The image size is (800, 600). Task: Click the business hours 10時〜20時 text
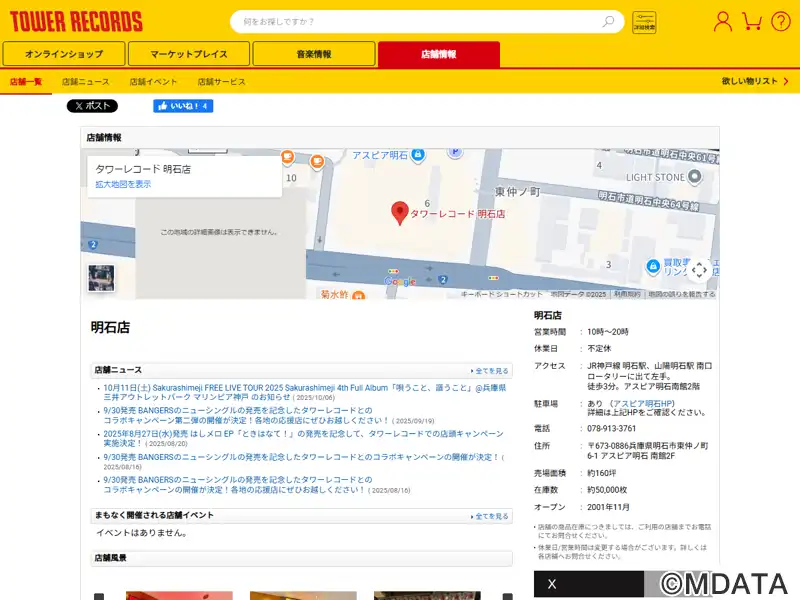[x=608, y=332]
